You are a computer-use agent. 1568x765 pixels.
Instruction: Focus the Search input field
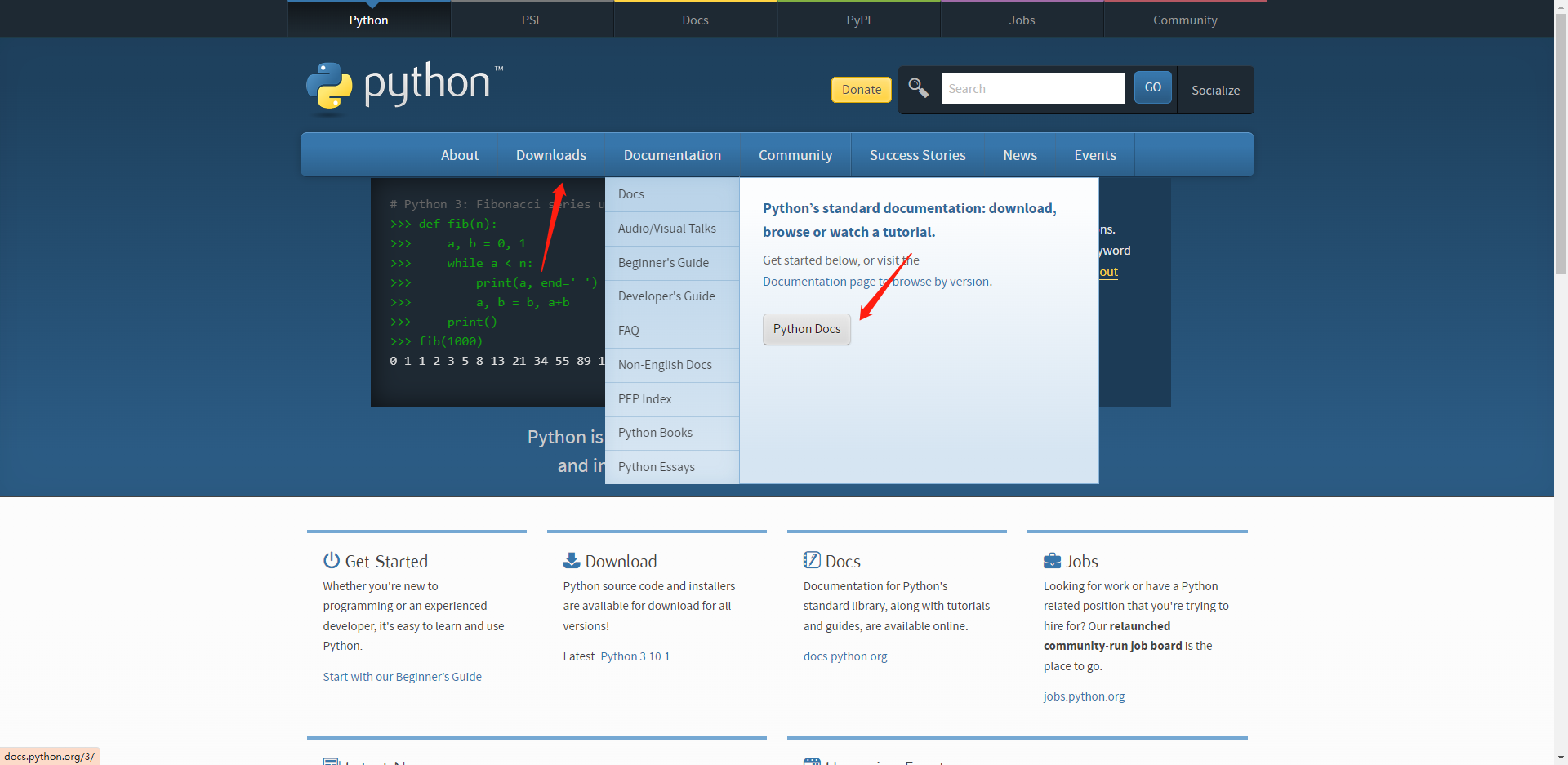[x=1032, y=88]
